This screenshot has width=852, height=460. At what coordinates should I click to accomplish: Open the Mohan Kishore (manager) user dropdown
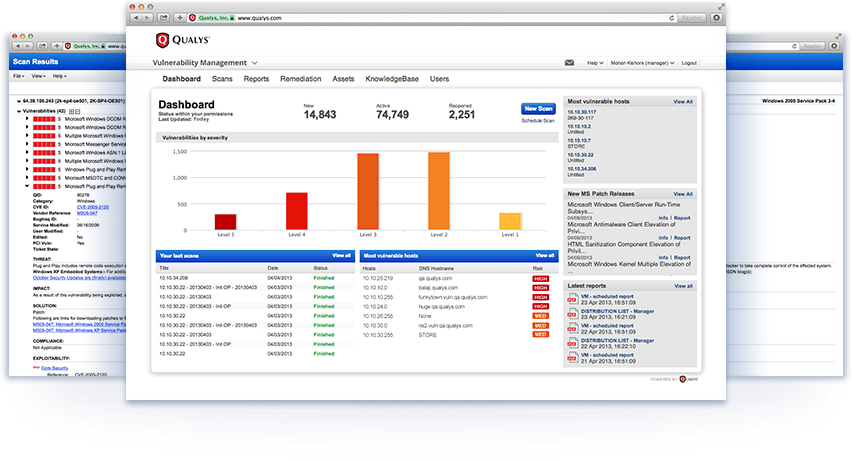pos(642,63)
